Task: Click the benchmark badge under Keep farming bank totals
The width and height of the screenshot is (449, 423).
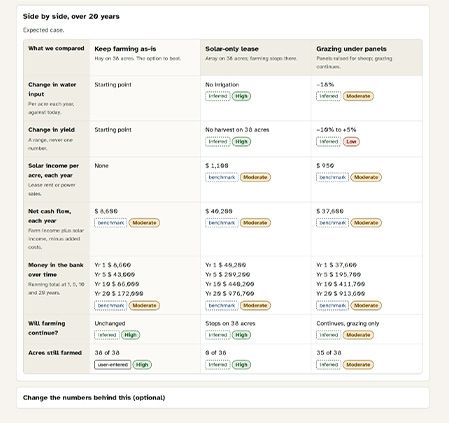Action: 111,305
